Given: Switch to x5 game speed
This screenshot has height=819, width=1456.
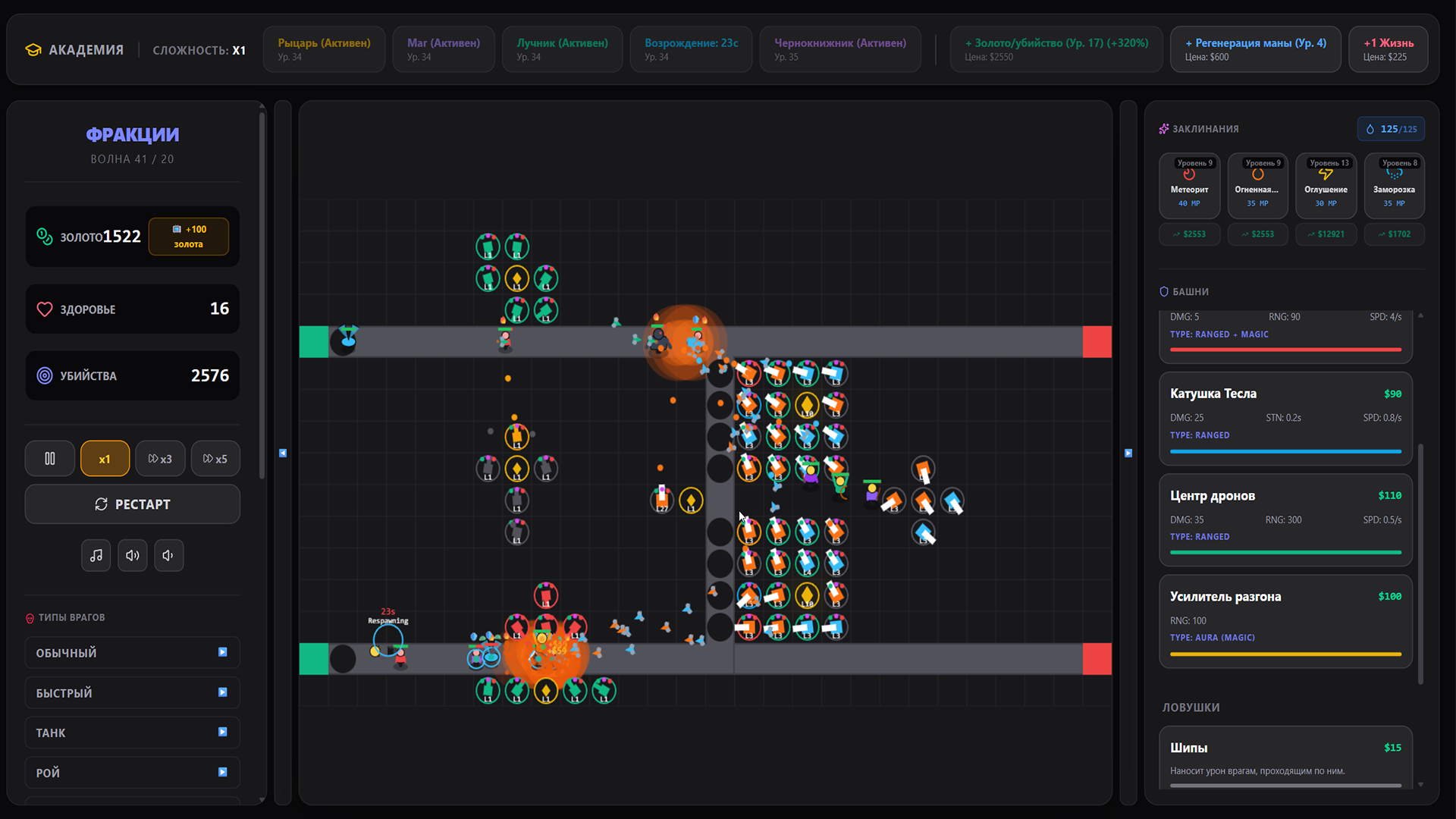Looking at the screenshot, I should click(215, 458).
